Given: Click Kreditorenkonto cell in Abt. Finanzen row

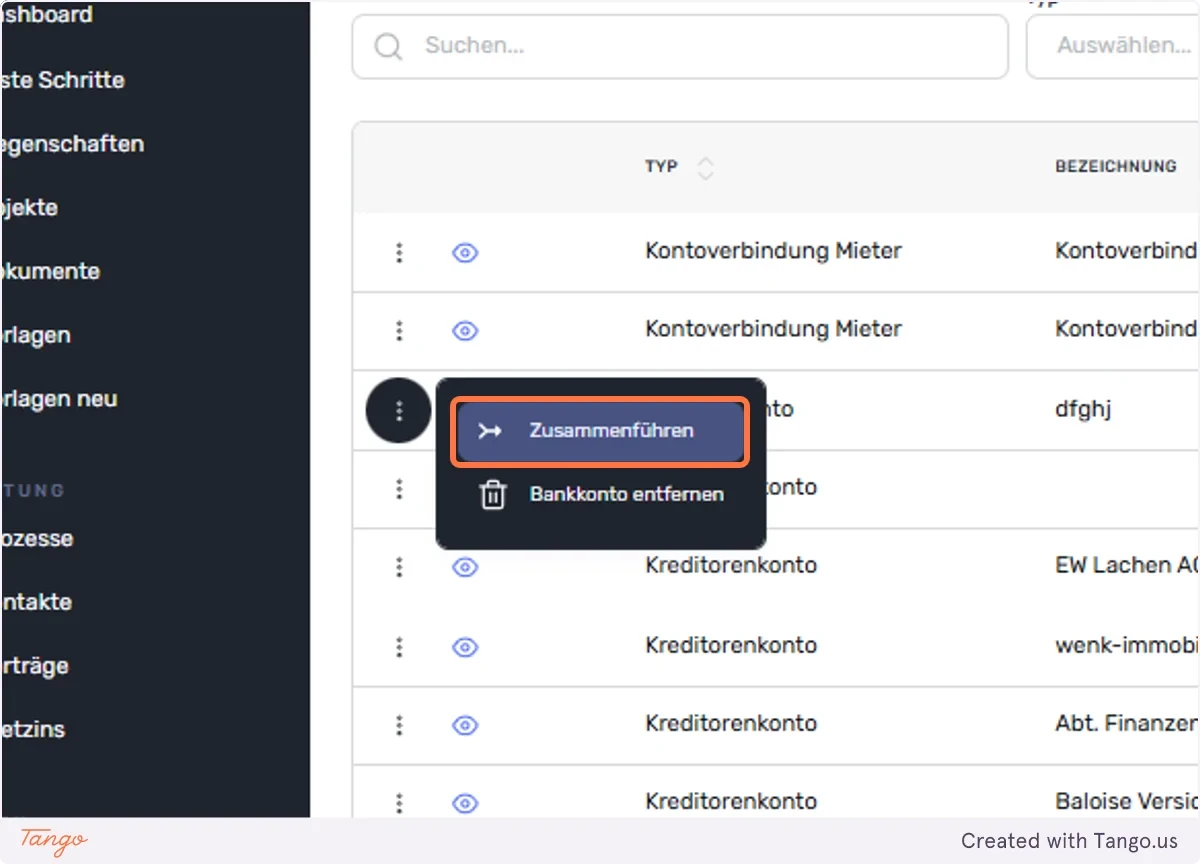Looking at the screenshot, I should point(731,723).
